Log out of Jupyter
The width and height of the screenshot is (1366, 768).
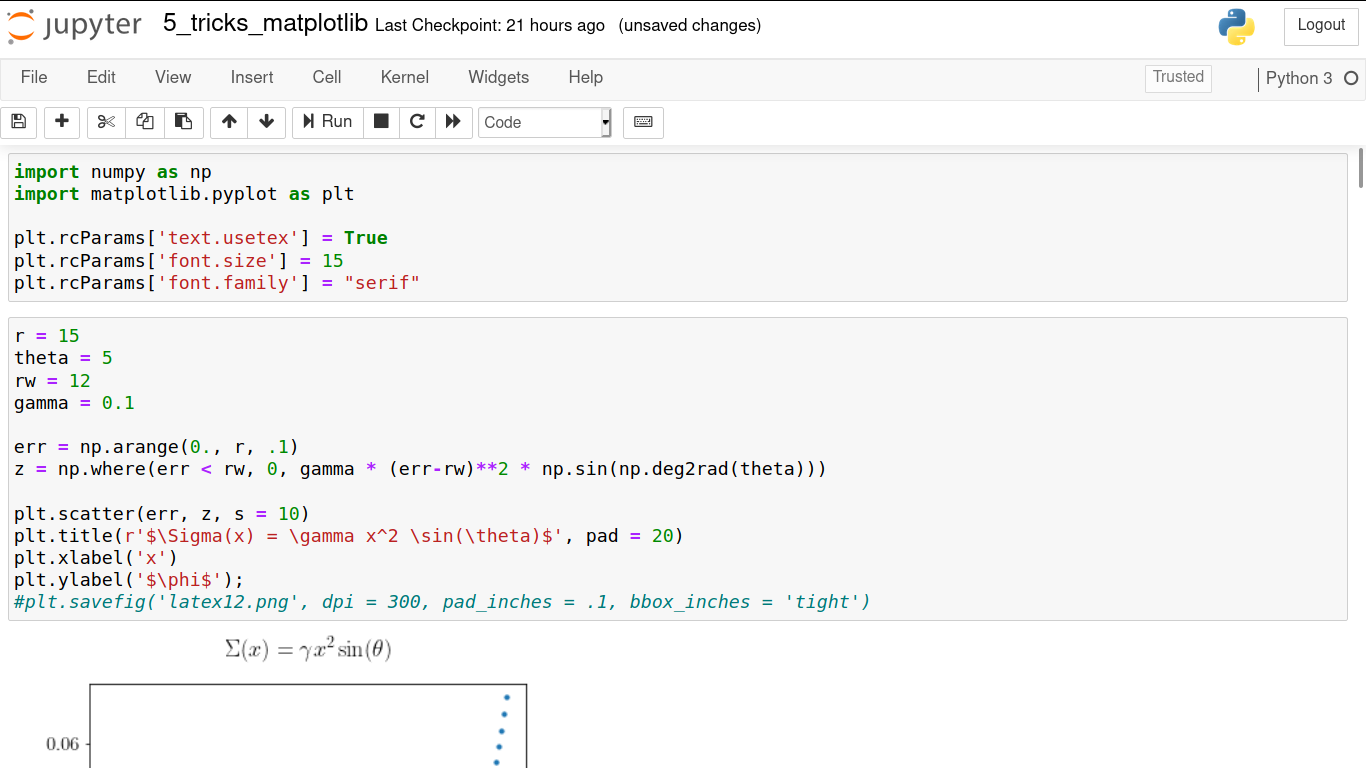[1320, 26]
